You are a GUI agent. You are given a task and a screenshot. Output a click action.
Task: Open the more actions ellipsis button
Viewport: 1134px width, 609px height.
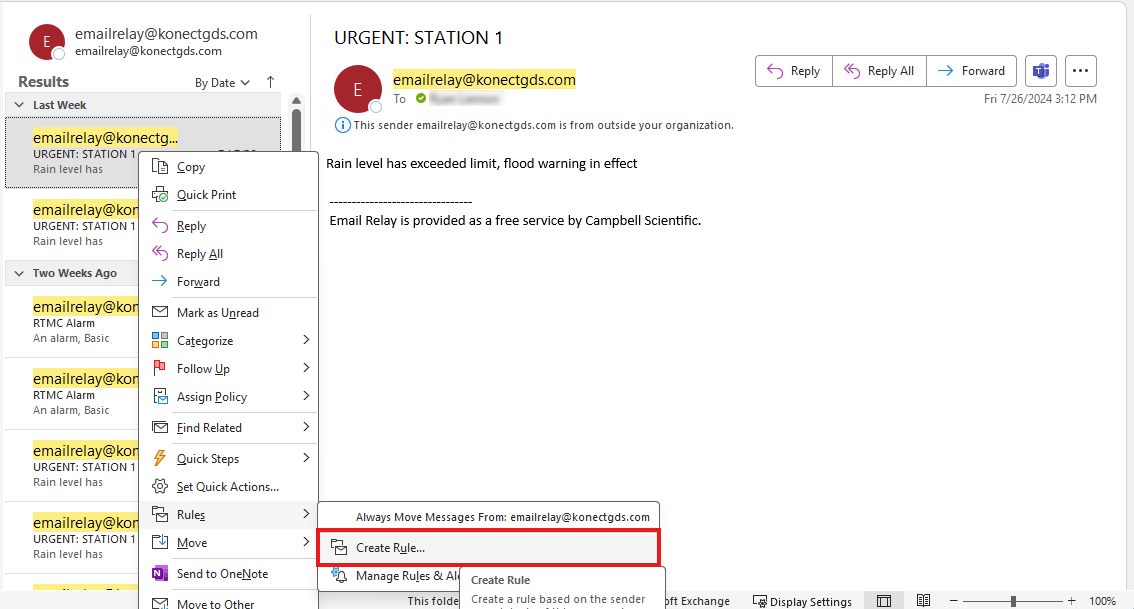(x=1080, y=71)
